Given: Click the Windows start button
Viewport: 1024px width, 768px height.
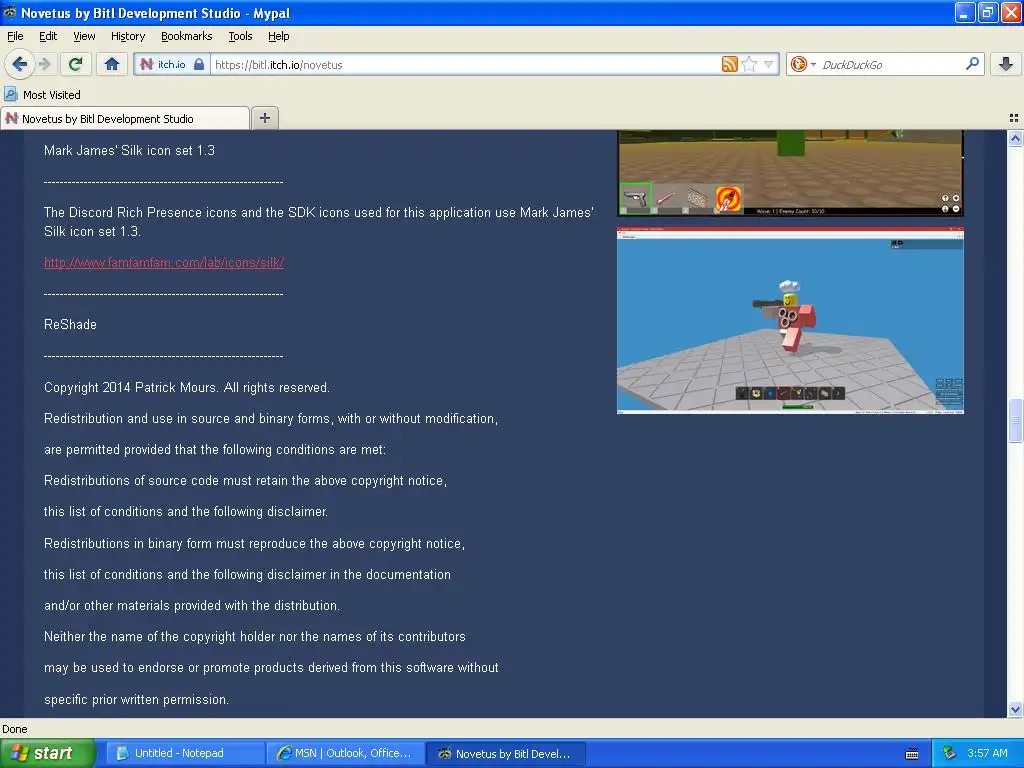Looking at the screenshot, I should (48, 753).
